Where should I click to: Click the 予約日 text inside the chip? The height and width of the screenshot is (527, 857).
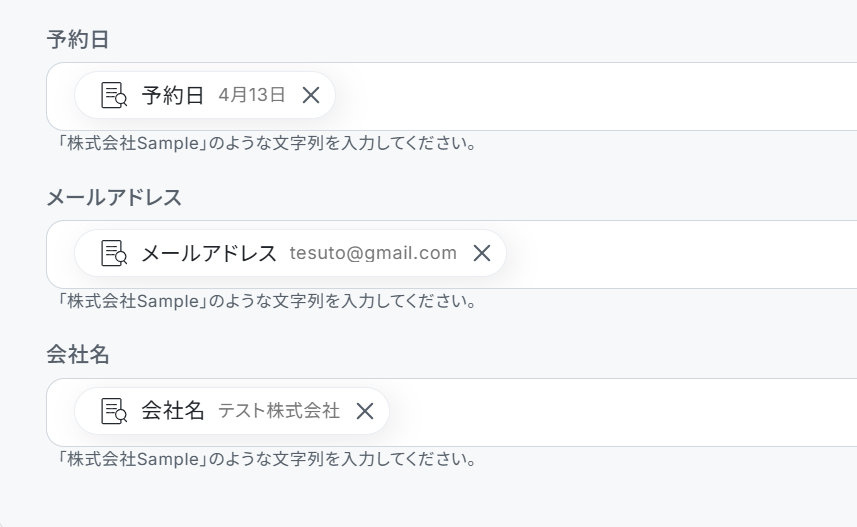point(173,95)
